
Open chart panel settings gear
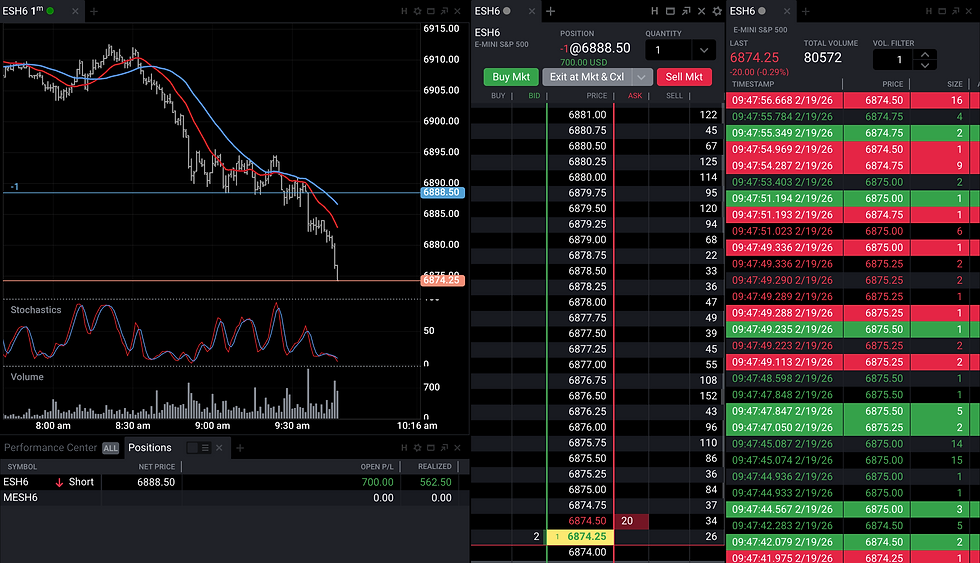pyautogui.click(x=418, y=11)
